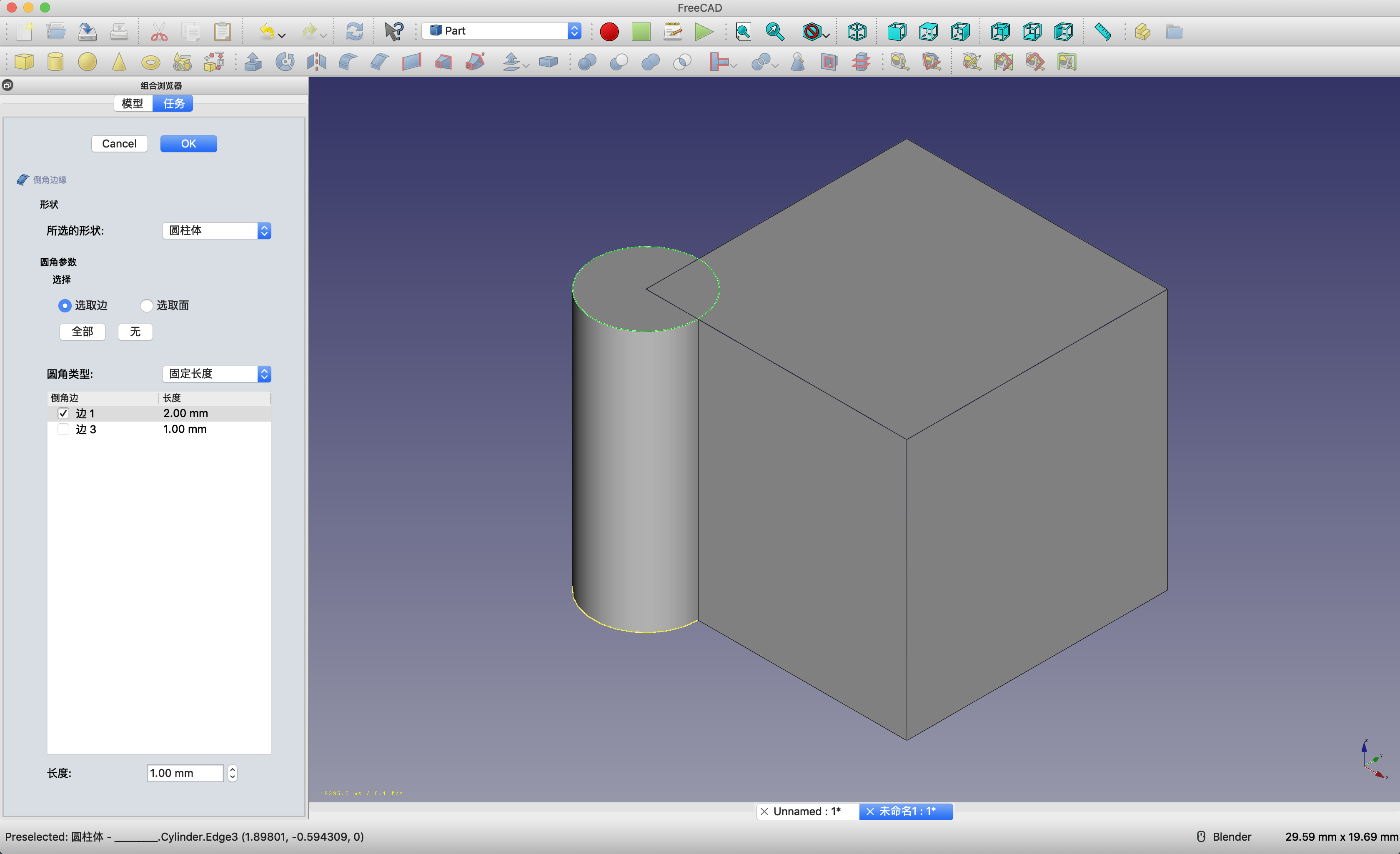
Task: Open the Part workbench selector dropdown
Action: point(502,31)
